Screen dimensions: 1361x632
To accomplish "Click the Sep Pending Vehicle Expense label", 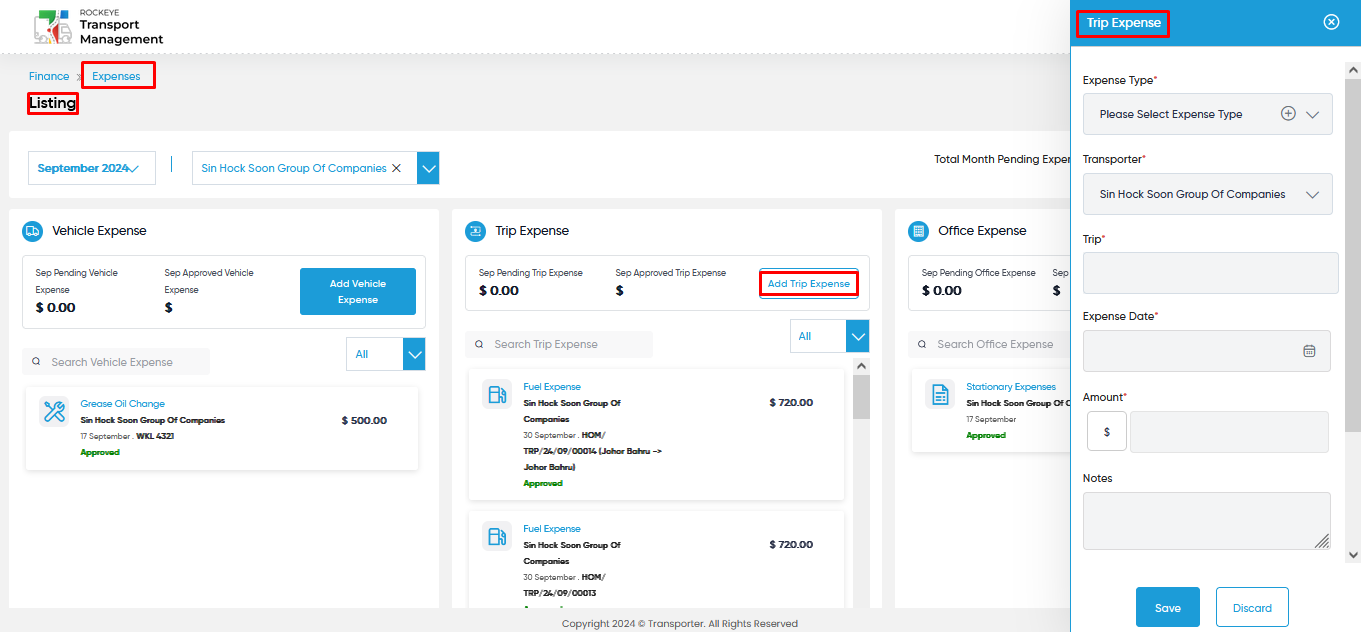I will pos(77,281).
